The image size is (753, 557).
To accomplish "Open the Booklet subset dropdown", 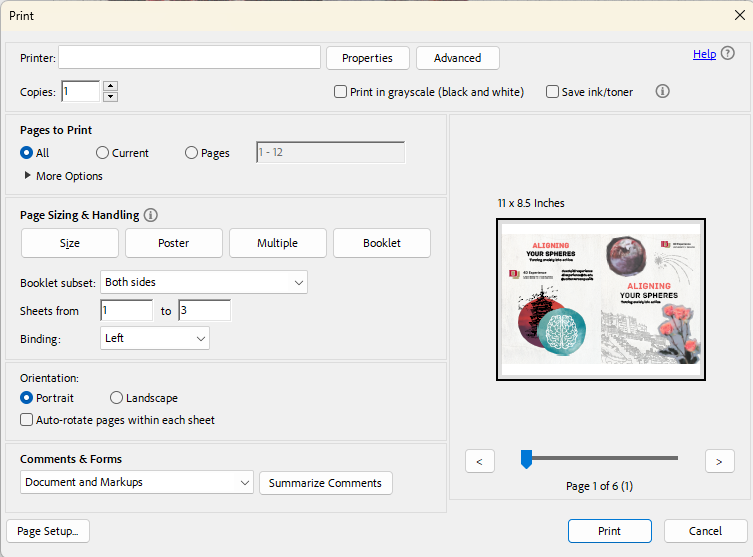I will point(204,283).
